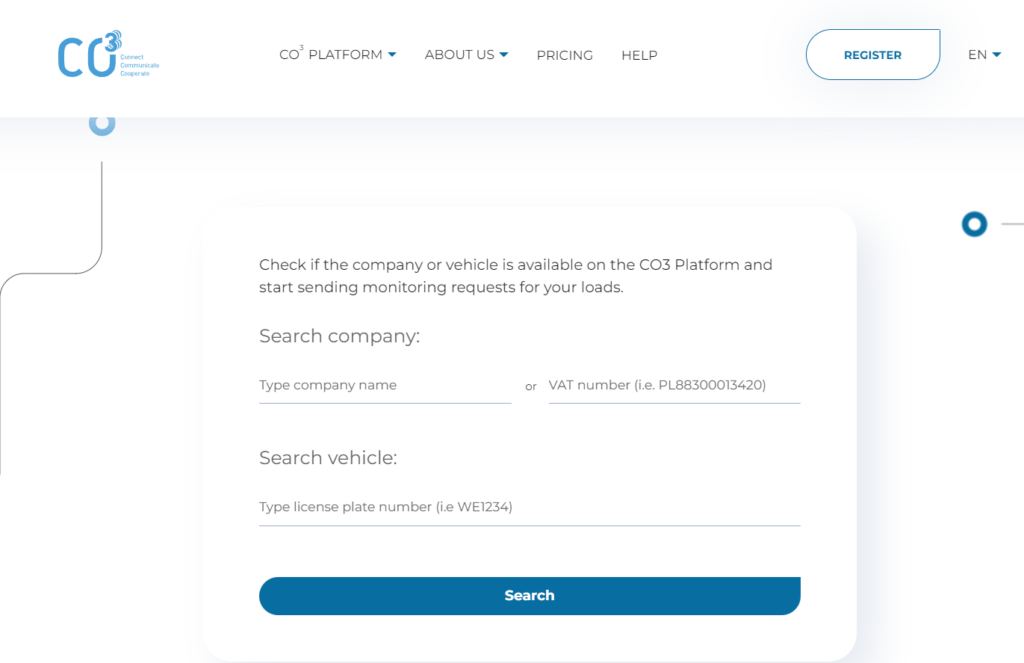Click the Search company heading
1024x663 pixels.
point(339,336)
